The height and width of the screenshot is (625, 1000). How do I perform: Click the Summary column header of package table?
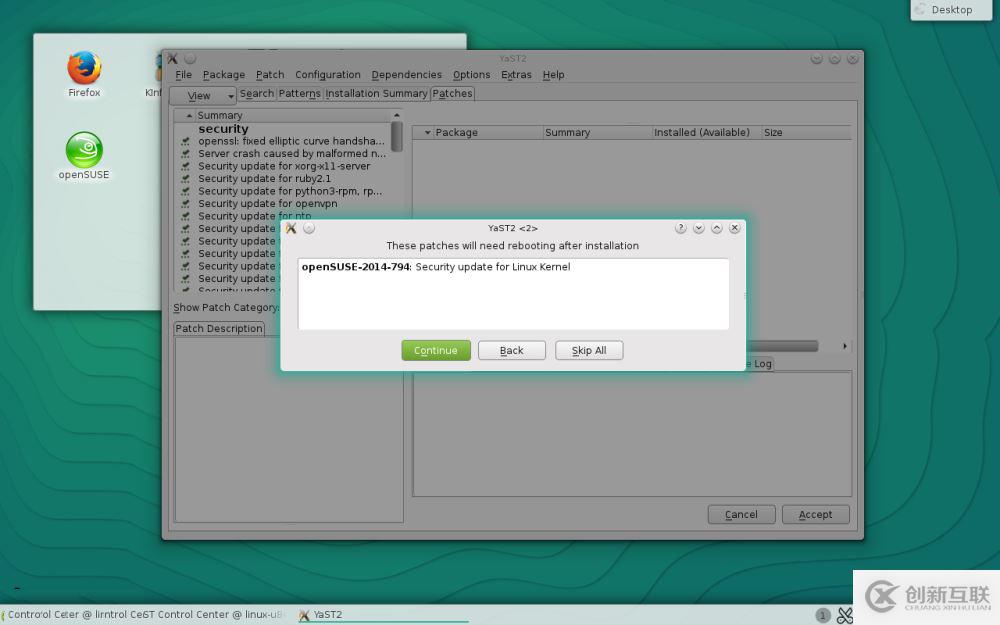point(597,133)
